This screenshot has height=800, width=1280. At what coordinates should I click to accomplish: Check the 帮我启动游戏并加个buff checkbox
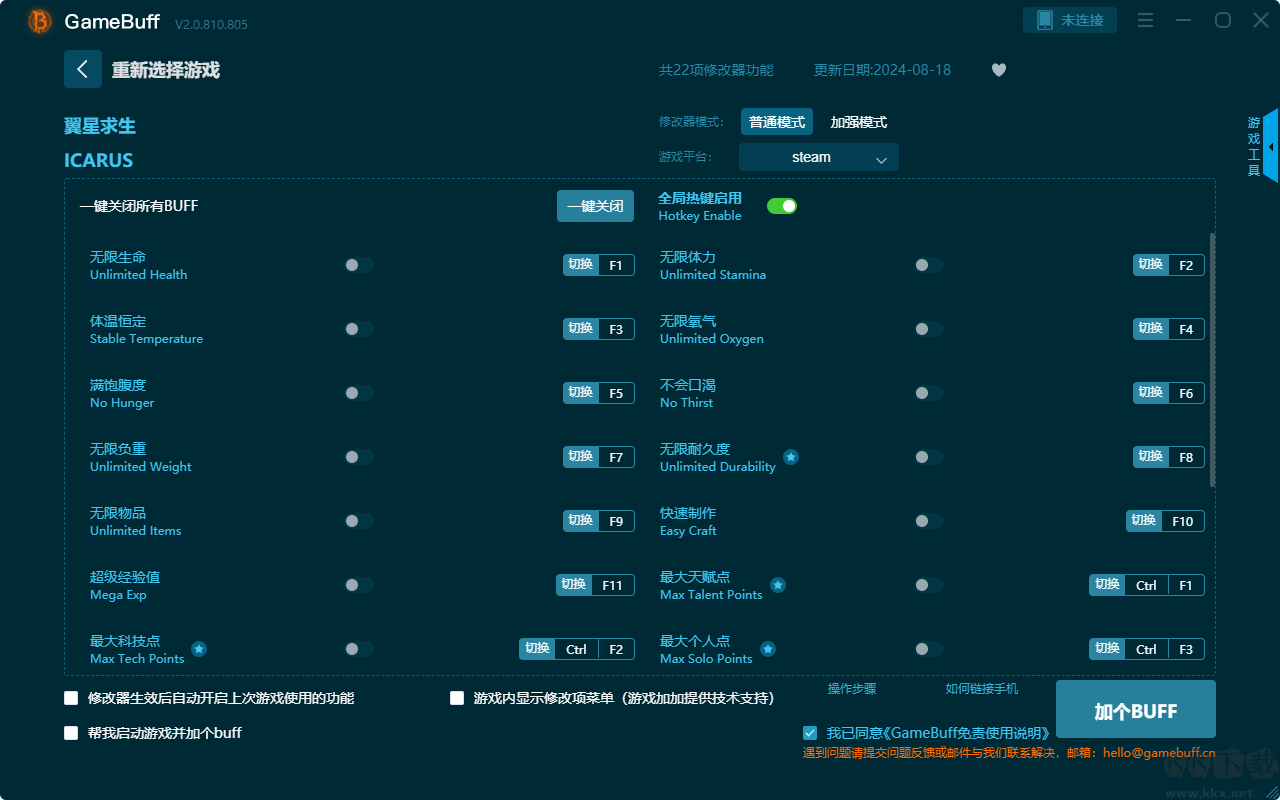(x=71, y=733)
